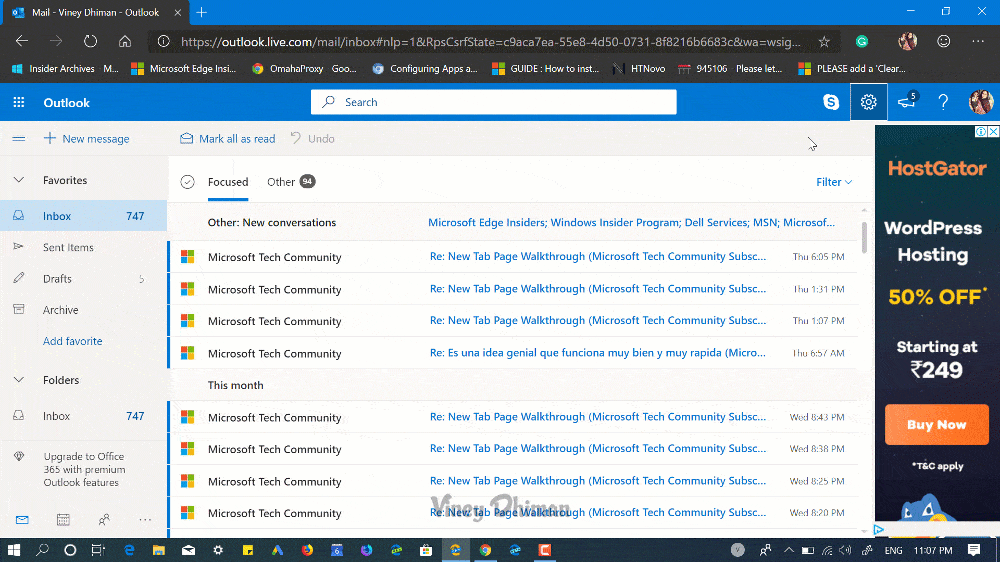Viewport: 1000px width, 562px height.
Task: Select the Other tab
Action: pyautogui.click(x=291, y=182)
